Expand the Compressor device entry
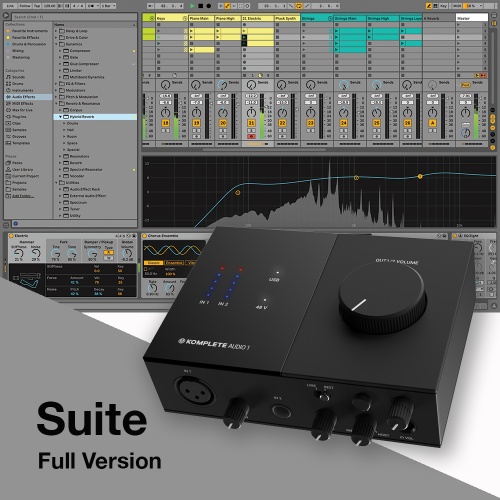The height and width of the screenshot is (500, 500). click(x=60, y=51)
